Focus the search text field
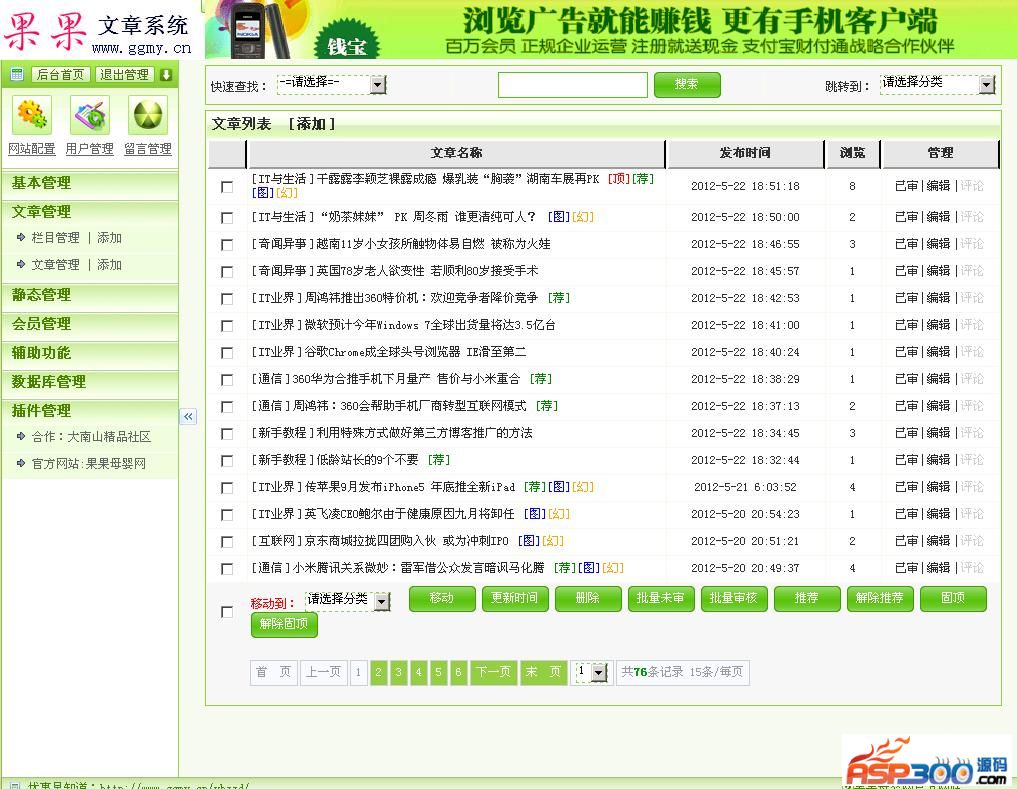Image resolution: width=1017 pixels, height=789 pixels. tap(572, 85)
